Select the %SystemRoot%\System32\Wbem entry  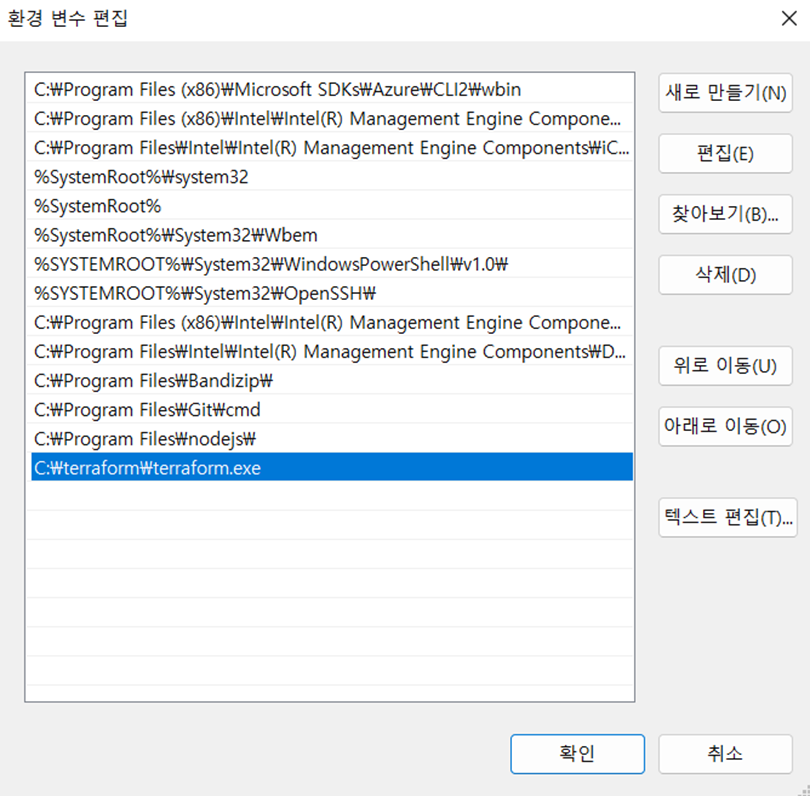click(x=332, y=235)
